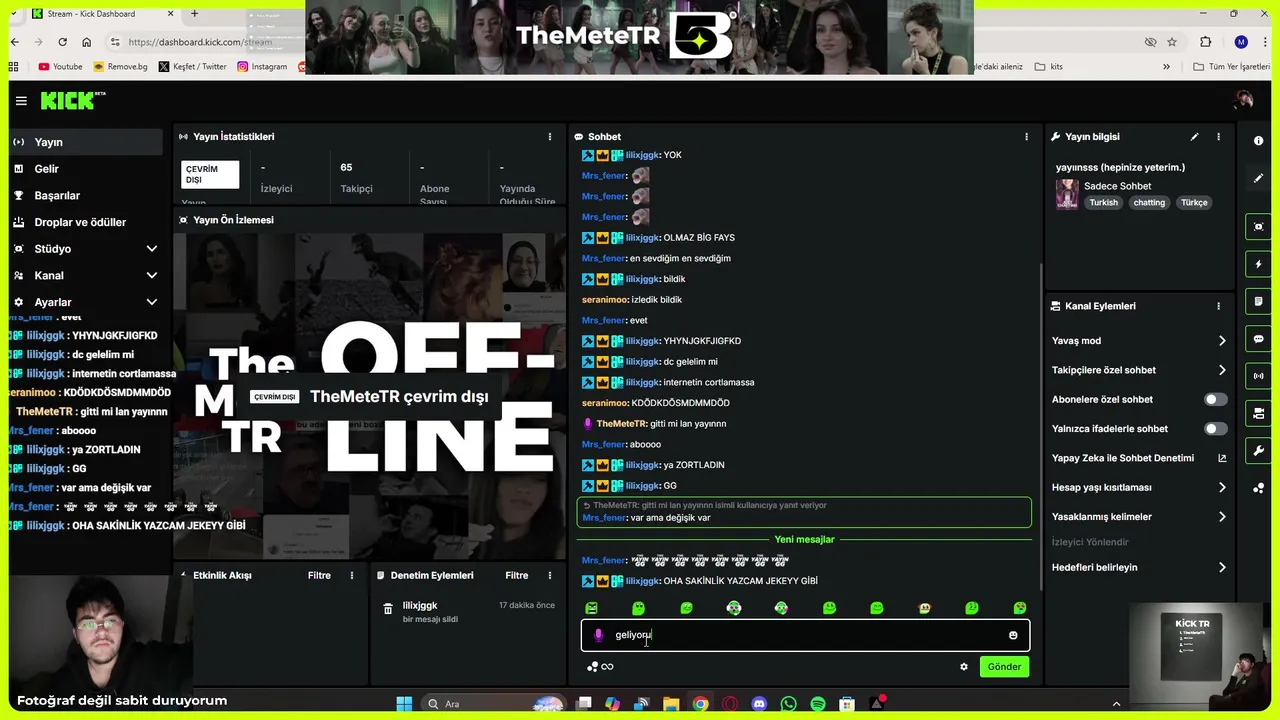The width and height of the screenshot is (1280, 720).
Task: Click the lightning bolt icon in the right toolbar
Action: coord(1258,264)
